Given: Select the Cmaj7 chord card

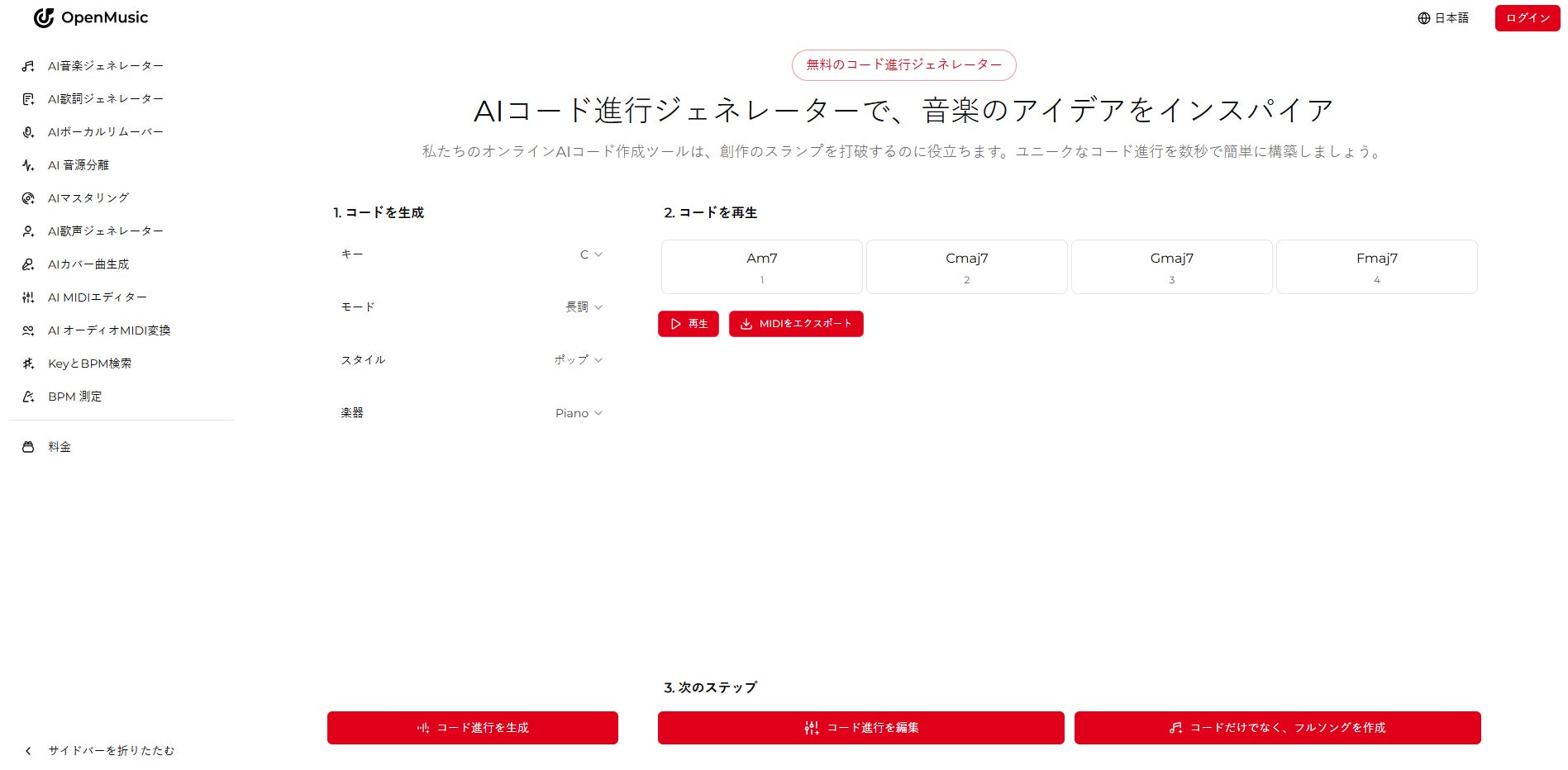Looking at the screenshot, I should pos(967,267).
